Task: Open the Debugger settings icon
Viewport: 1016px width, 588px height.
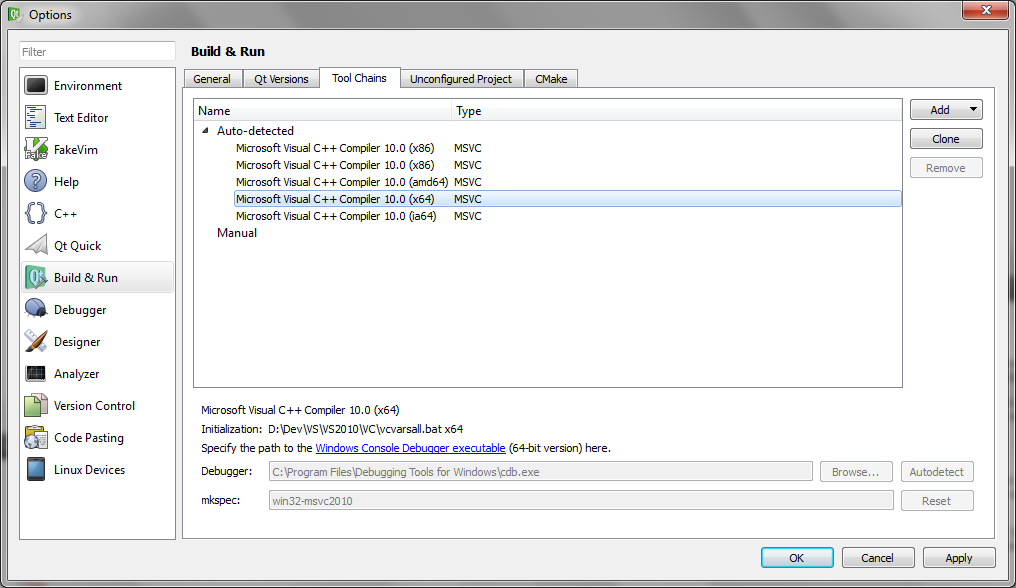Action: [36, 310]
